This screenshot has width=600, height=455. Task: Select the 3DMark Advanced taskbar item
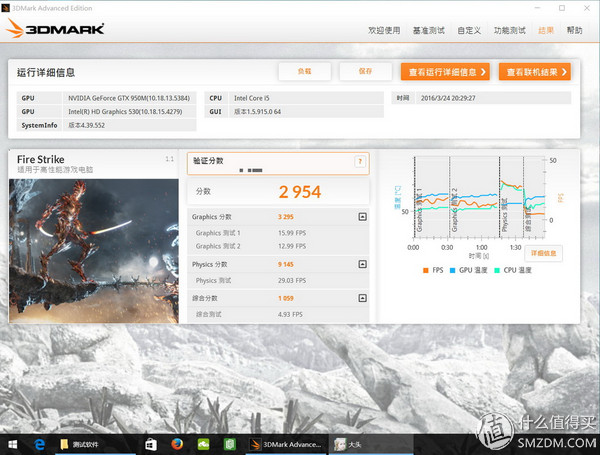click(x=286, y=444)
